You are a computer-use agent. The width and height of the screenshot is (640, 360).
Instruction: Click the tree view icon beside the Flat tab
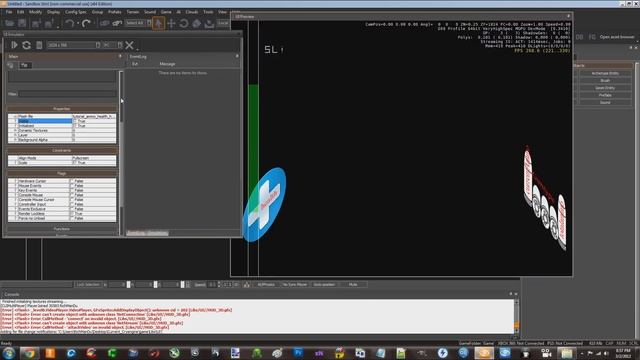pos(11,65)
